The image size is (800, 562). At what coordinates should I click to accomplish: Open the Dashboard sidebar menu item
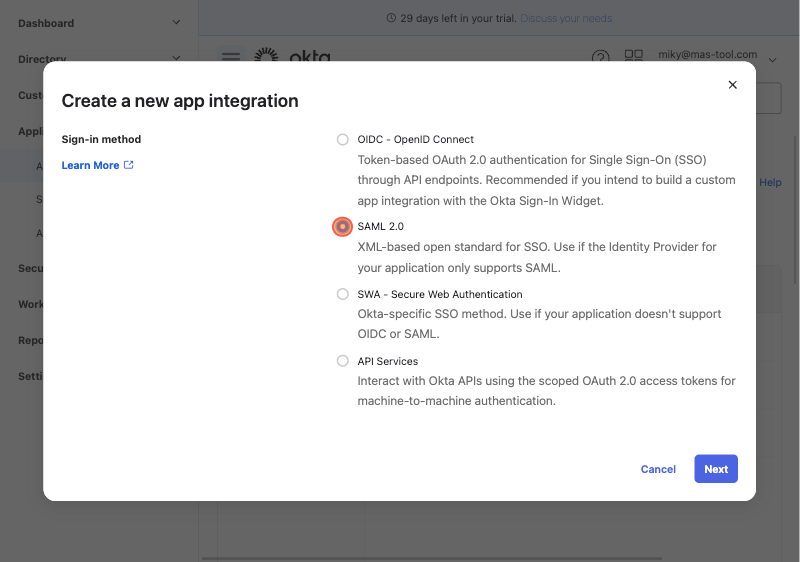point(46,23)
